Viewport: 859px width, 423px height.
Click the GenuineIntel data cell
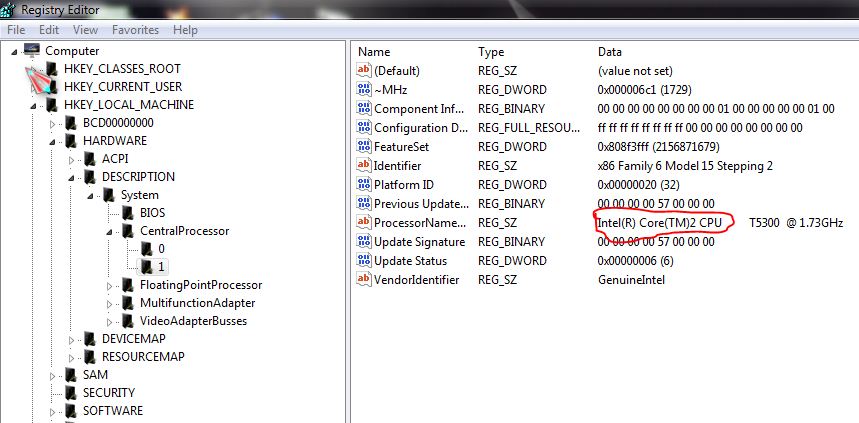coord(631,279)
